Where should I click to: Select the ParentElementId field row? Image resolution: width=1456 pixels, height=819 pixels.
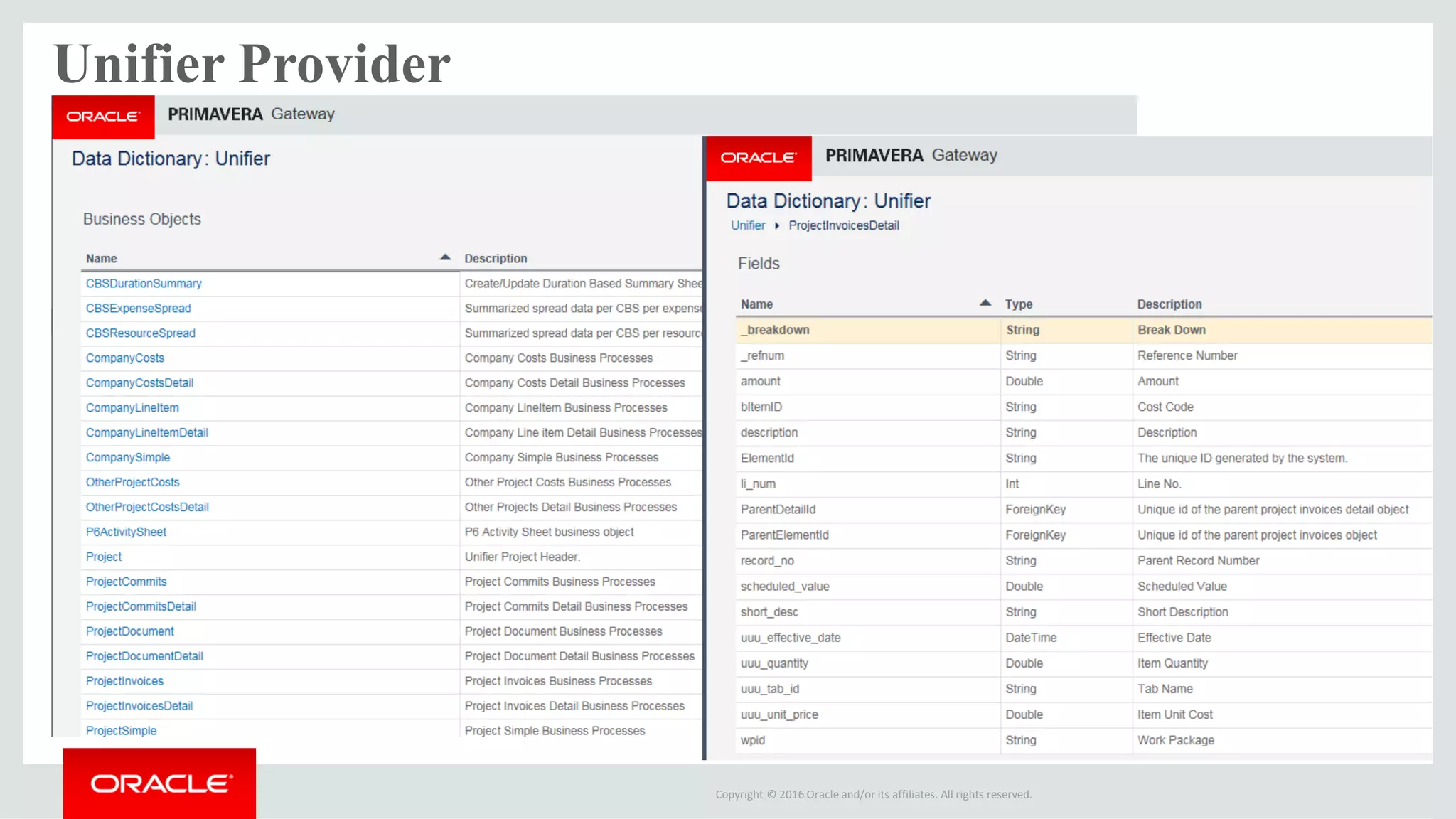[x=1083, y=535]
